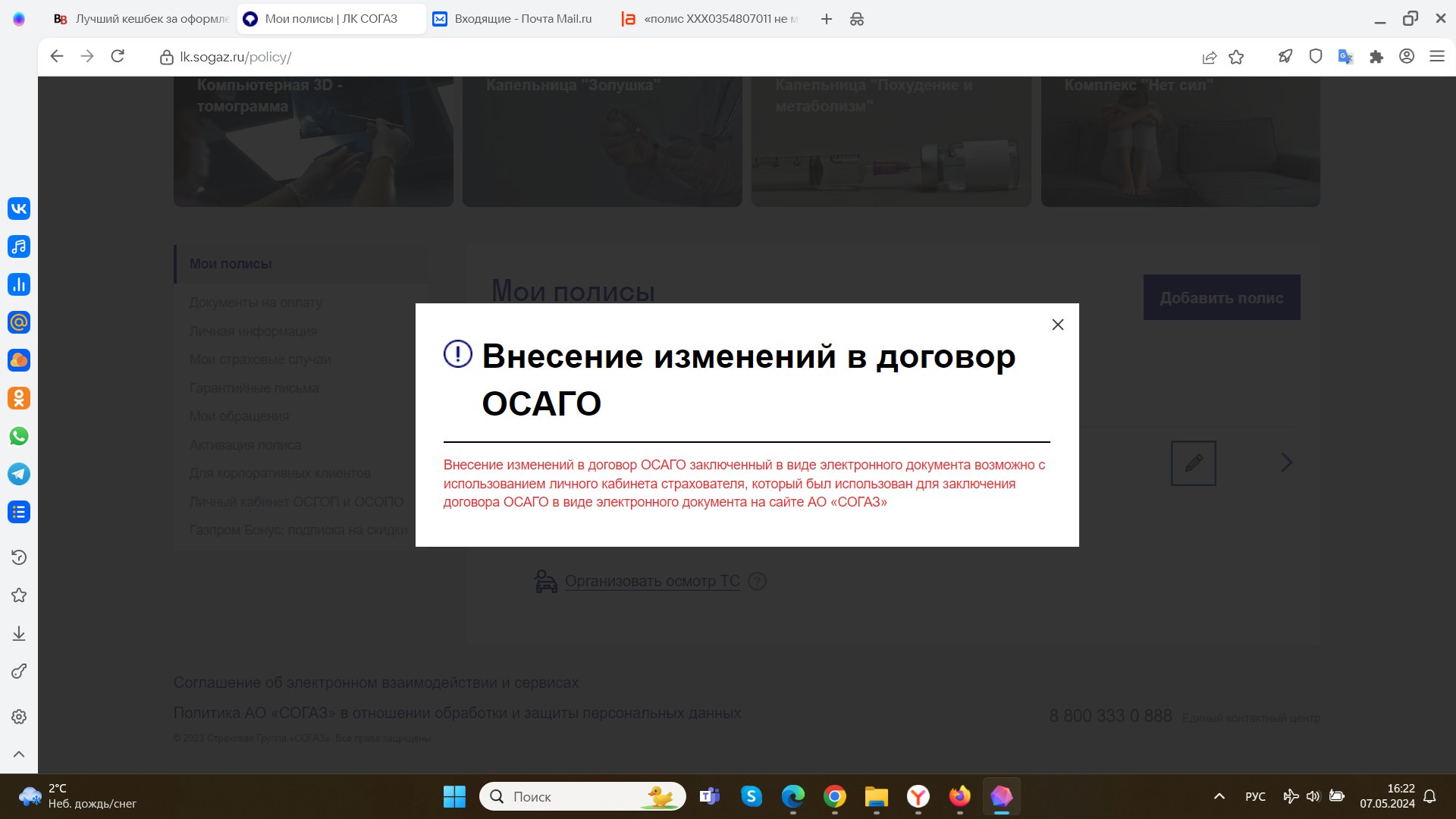Close the ОСАГО contract changes dialog
The height and width of the screenshot is (819, 1456).
(1058, 325)
